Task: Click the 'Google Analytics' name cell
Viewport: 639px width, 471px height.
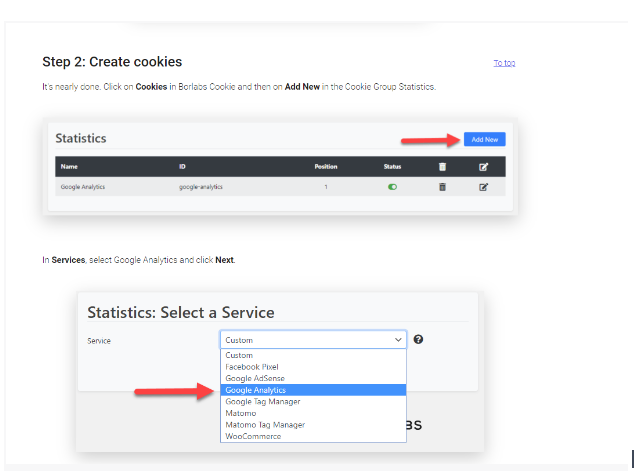Action: click(x=83, y=187)
